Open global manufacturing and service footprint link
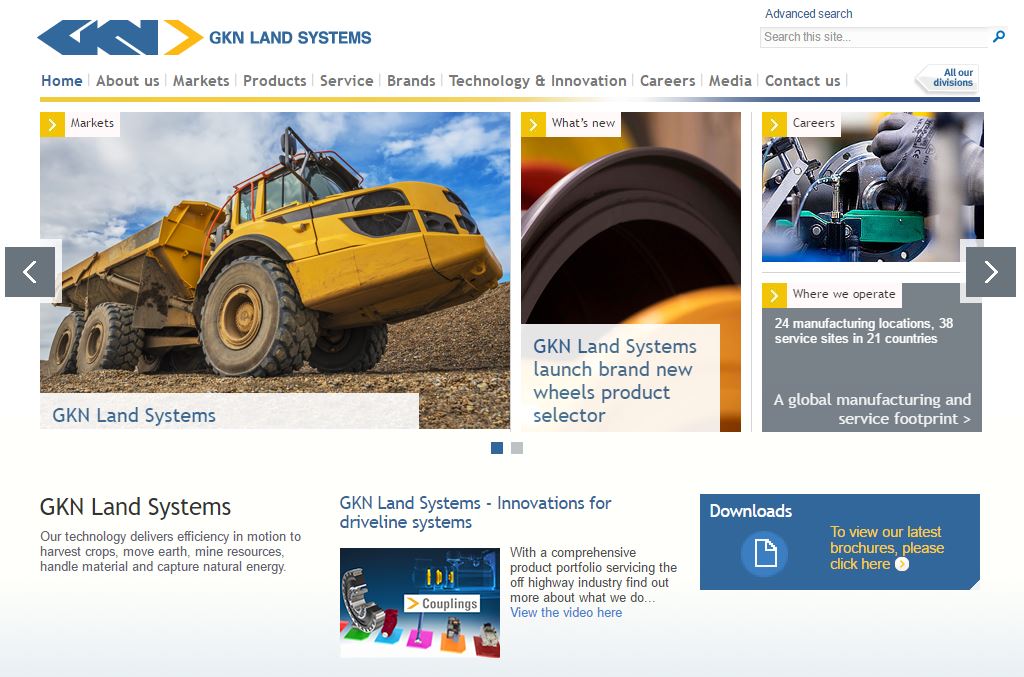 pyautogui.click(x=872, y=409)
